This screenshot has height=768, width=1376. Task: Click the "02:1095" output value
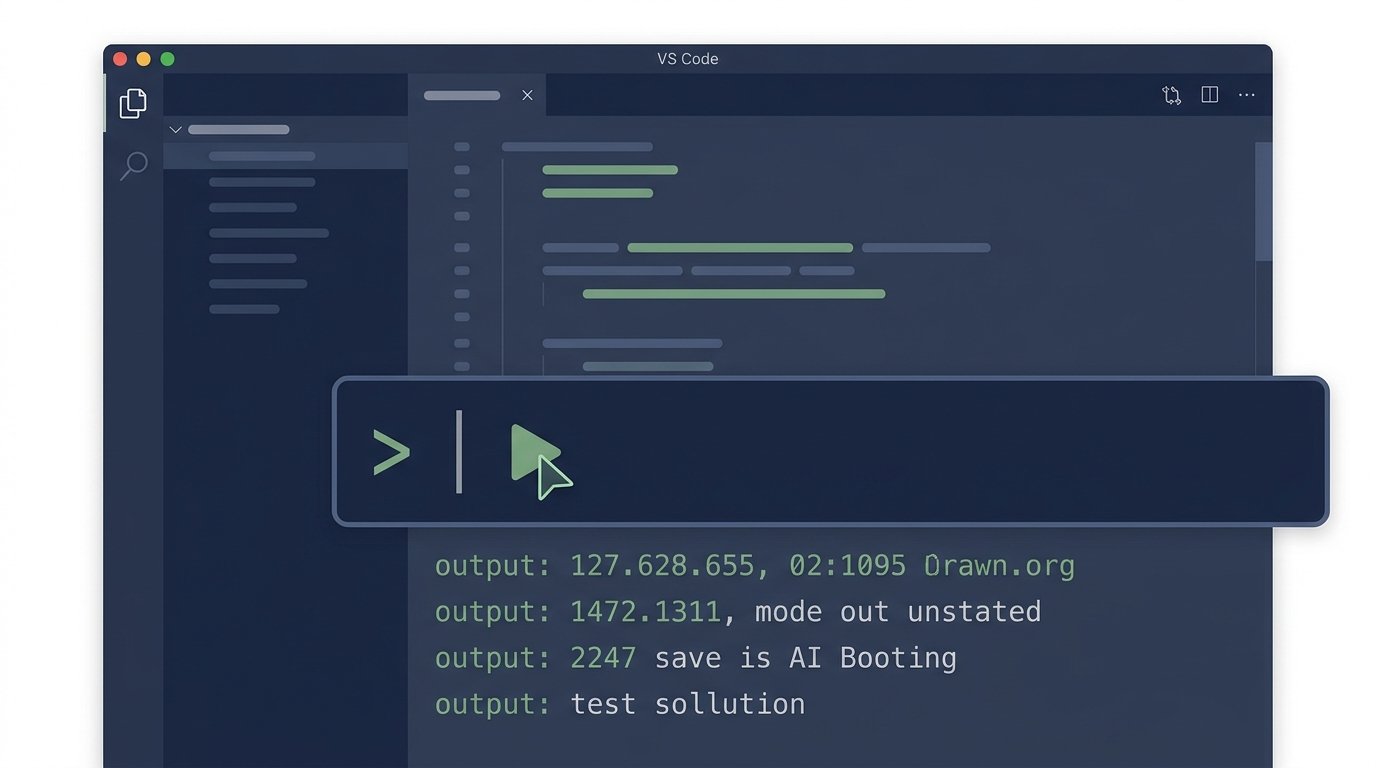click(x=848, y=566)
